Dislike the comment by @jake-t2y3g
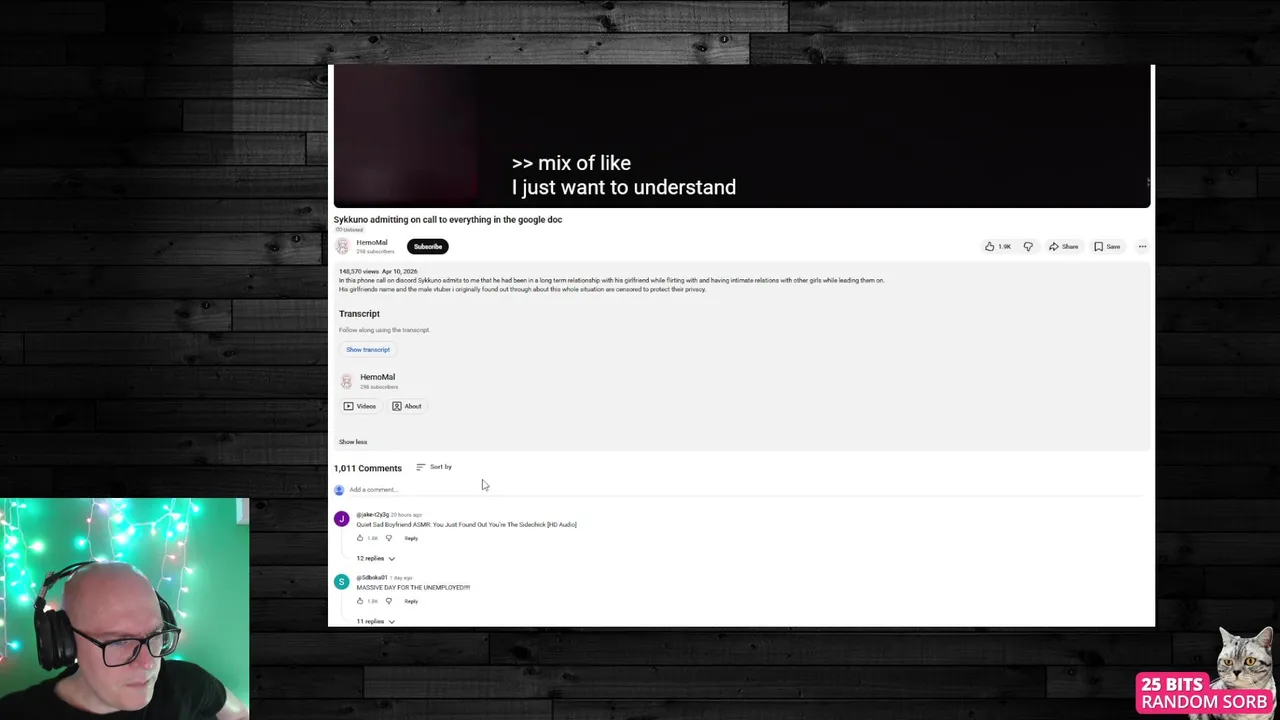Screen dimensions: 1280x720 coord(389,538)
